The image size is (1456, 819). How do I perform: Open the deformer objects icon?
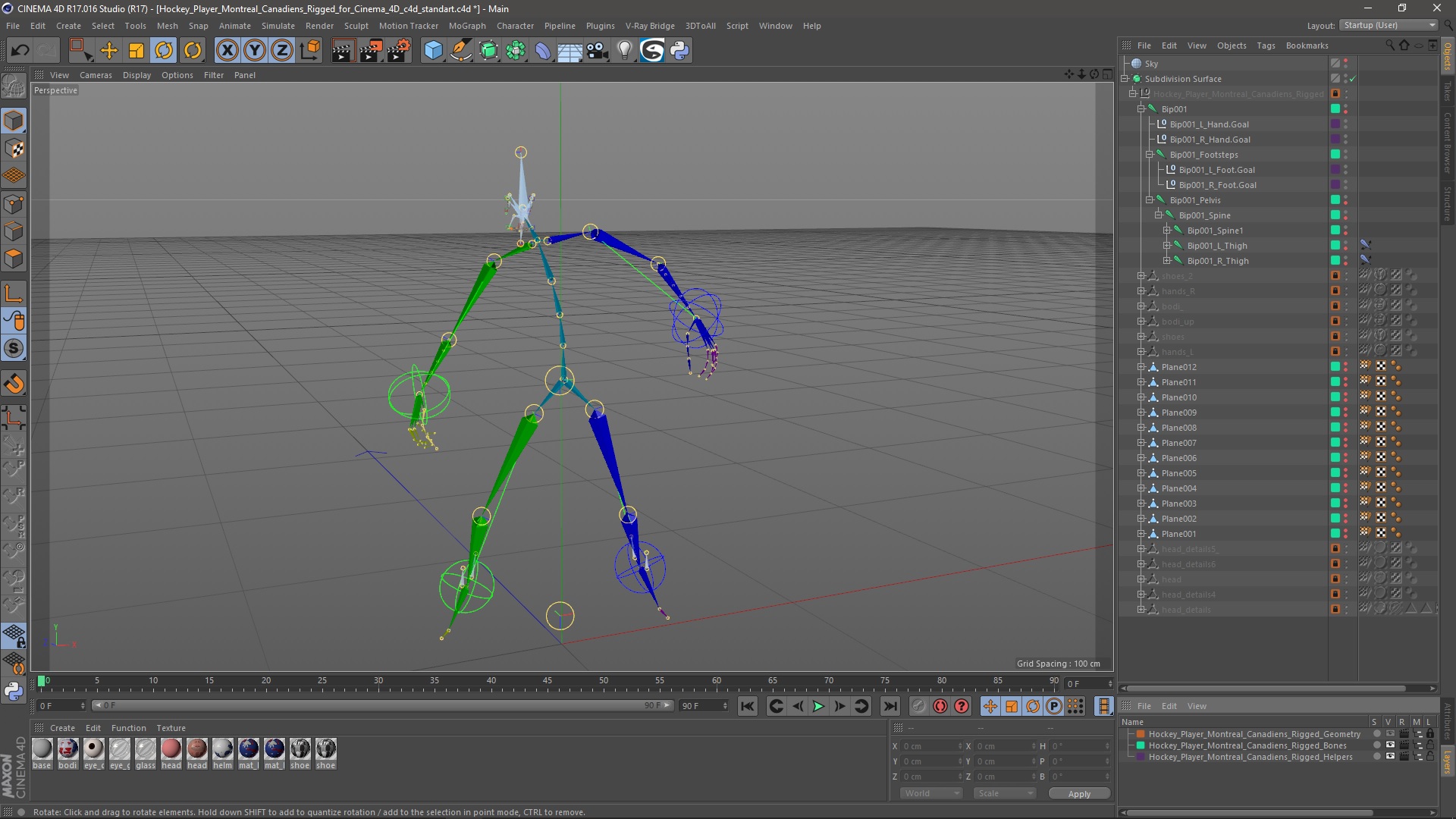tap(543, 51)
